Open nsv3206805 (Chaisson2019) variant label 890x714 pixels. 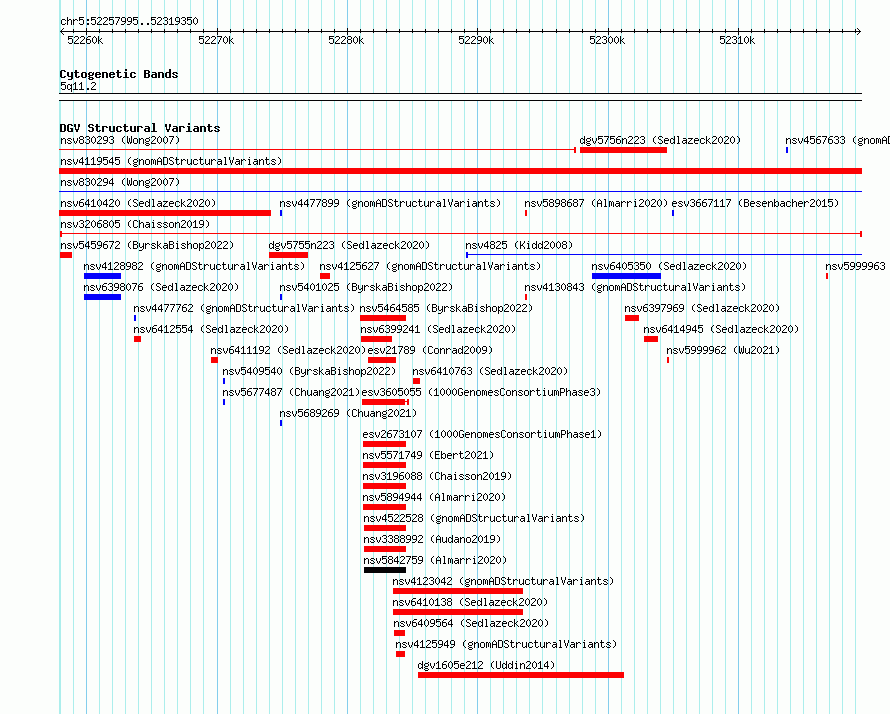[135, 224]
